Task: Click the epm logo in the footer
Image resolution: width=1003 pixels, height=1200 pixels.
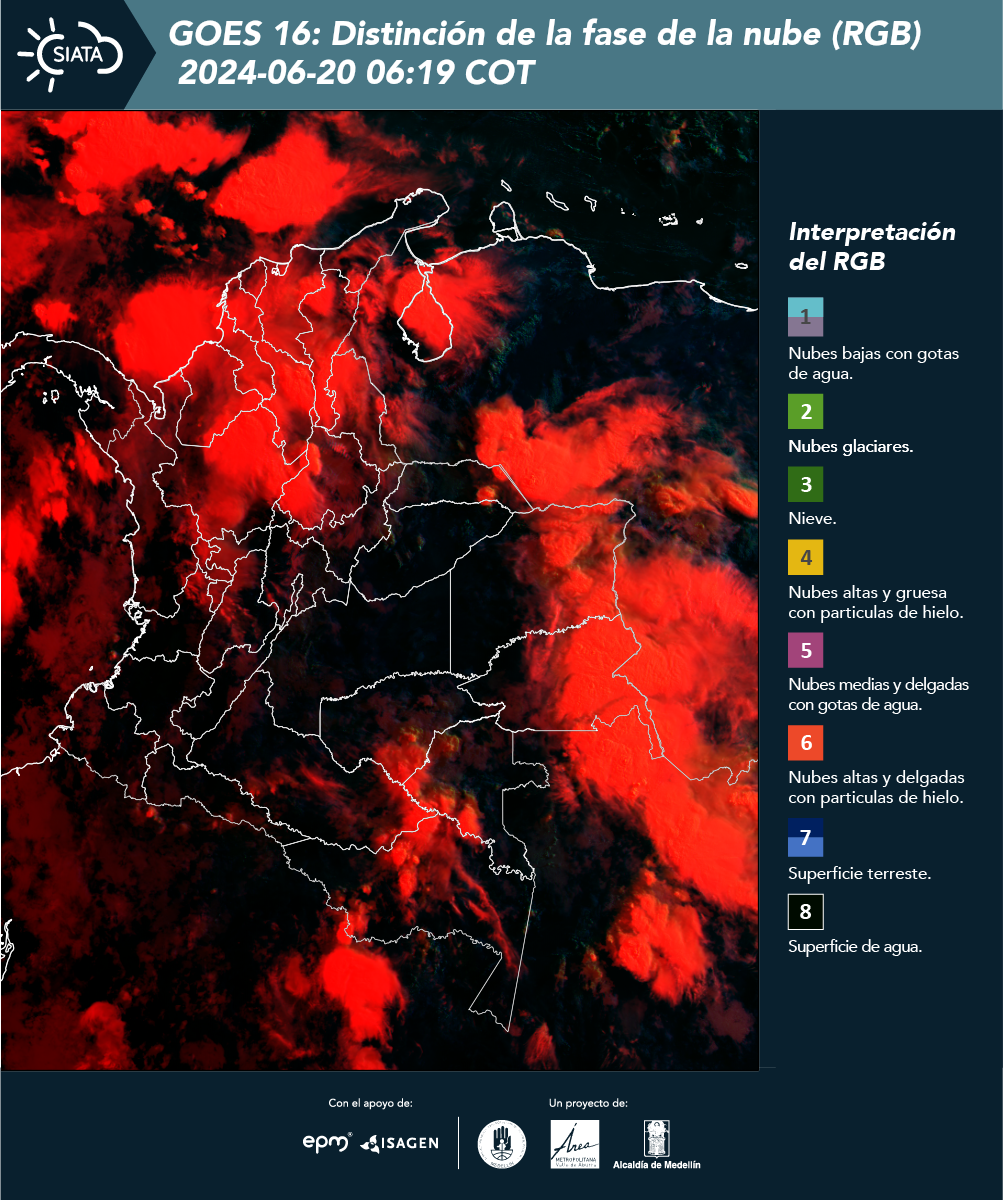Action: click(327, 1142)
